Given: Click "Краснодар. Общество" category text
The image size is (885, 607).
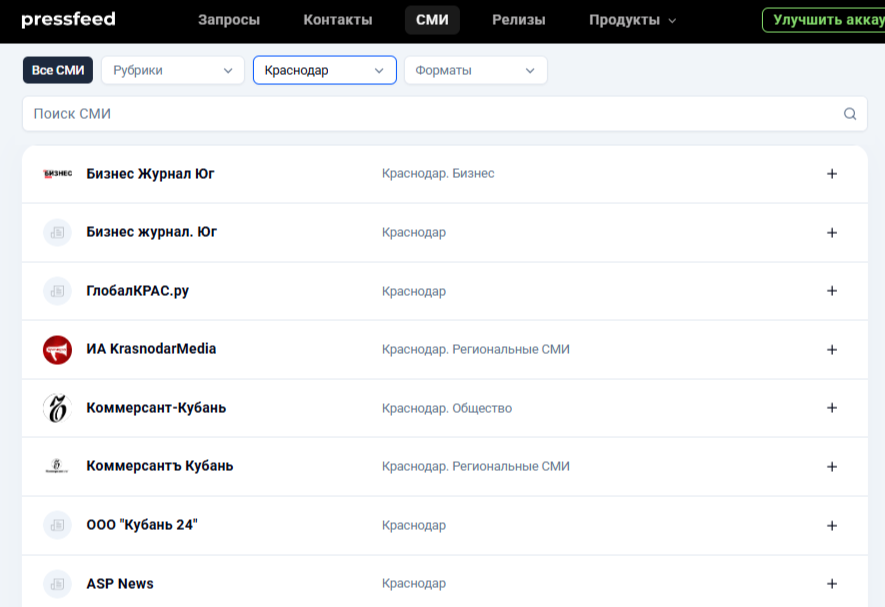Looking at the screenshot, I should point(447,408).
